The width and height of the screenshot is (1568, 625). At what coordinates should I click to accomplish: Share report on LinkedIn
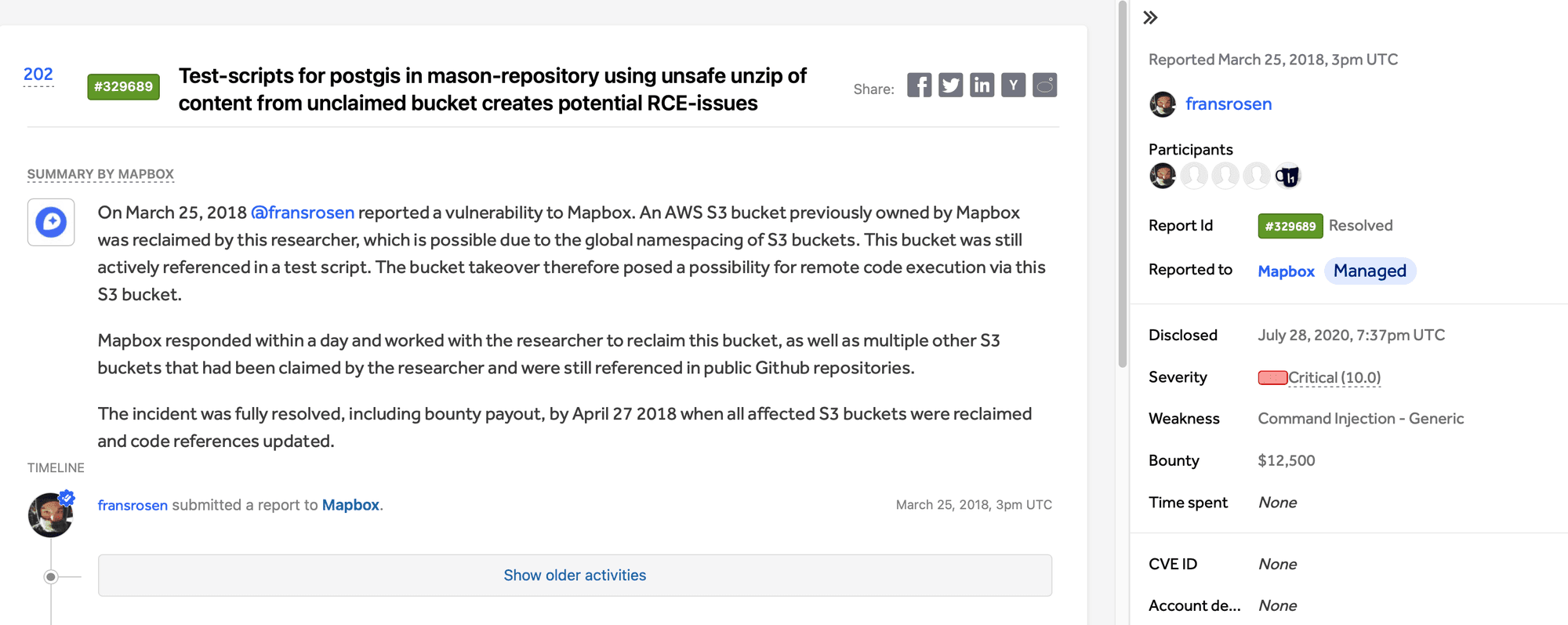click(982, 85)
